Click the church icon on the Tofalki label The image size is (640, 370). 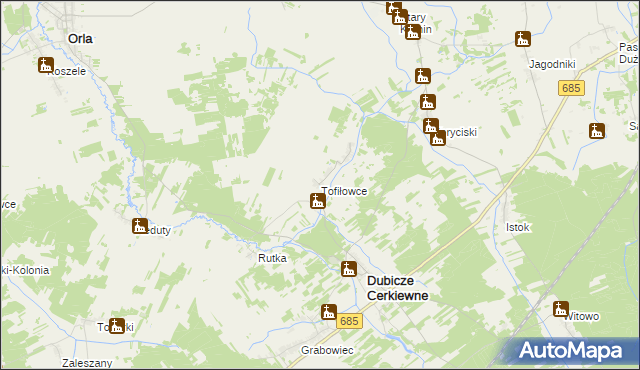coord(117,326)
